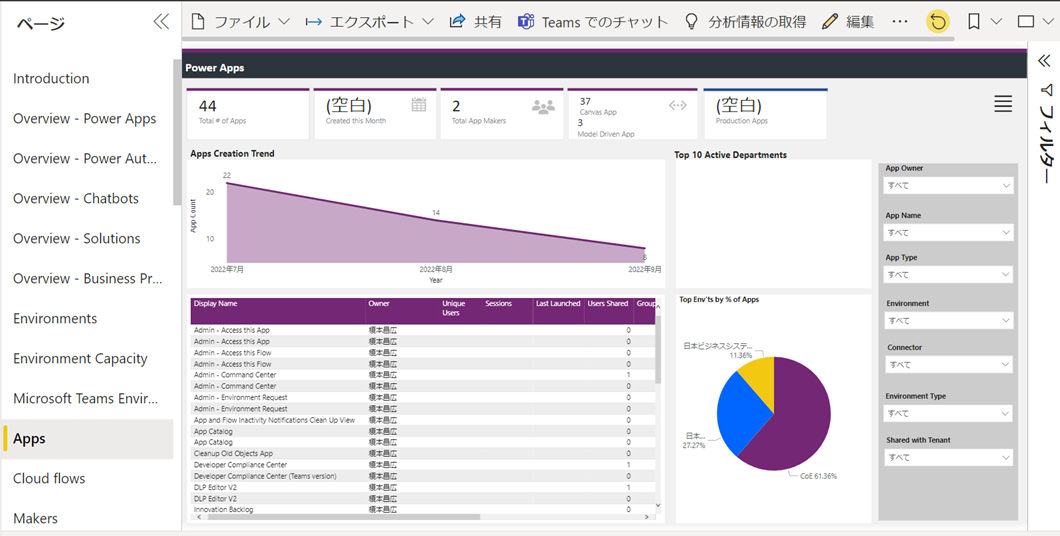Expand the bookmark dropdown arrow

996,22
